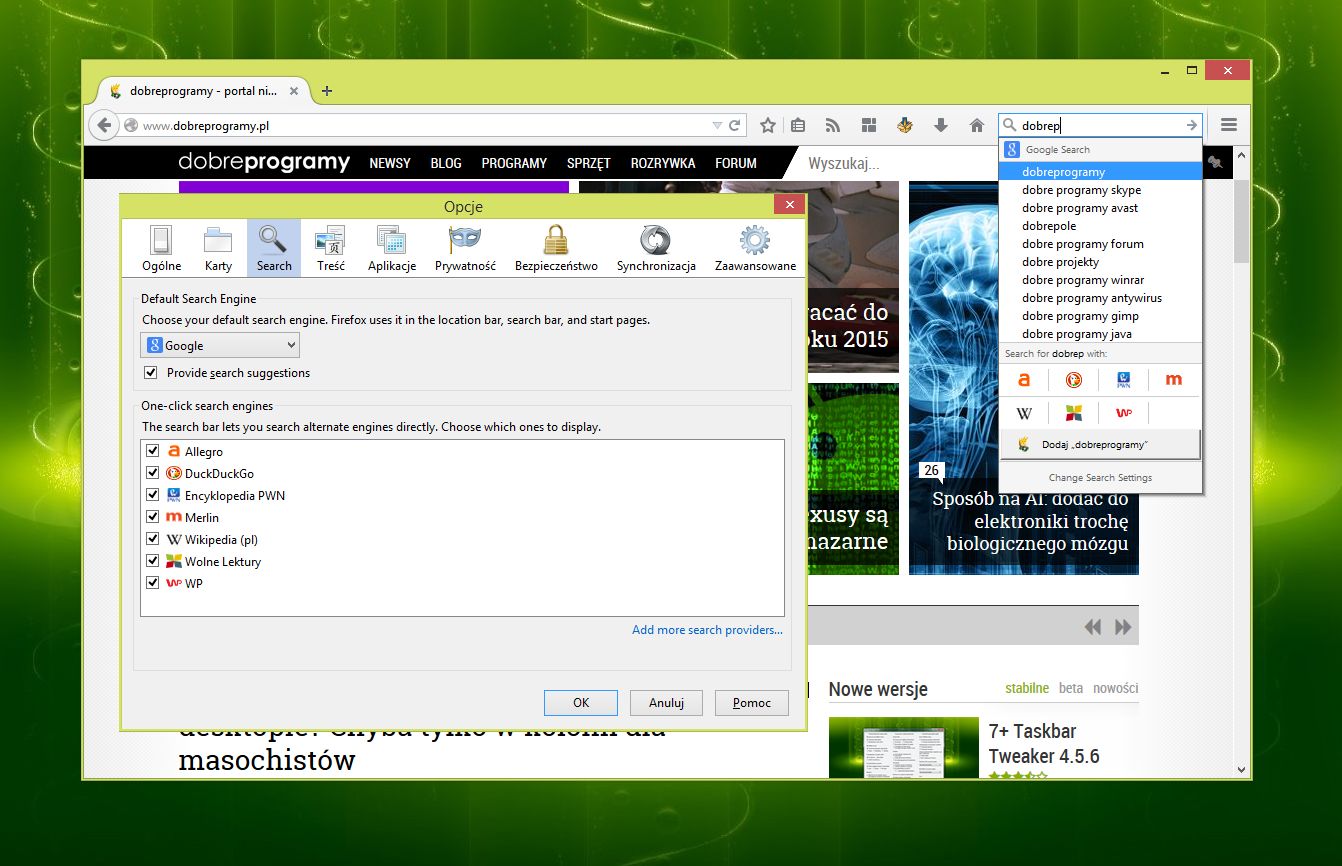Open FORUM in site navigation
This screenshot has width=1342, height=866.
(736, 163)
